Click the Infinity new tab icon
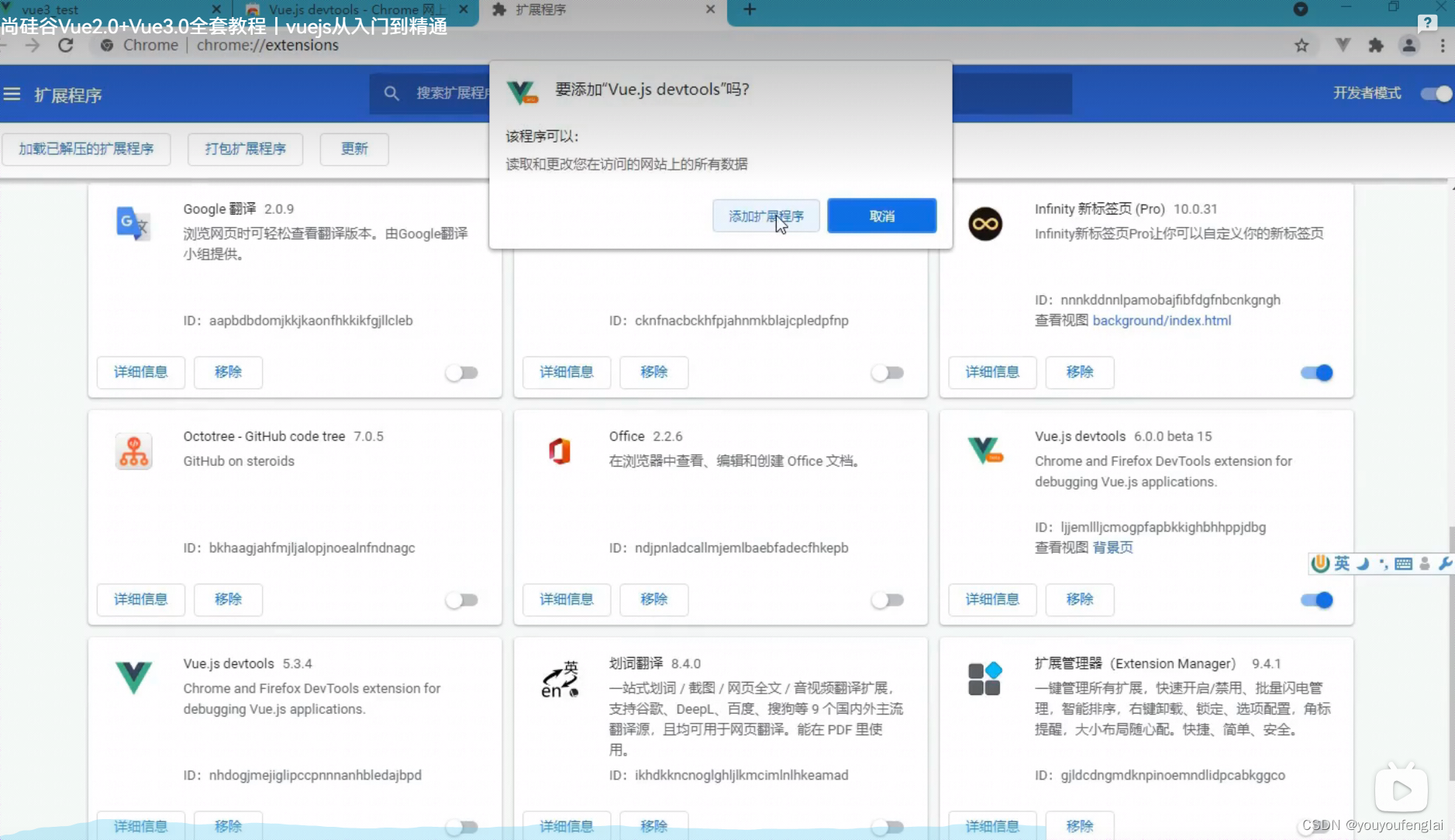This screenshot has width=1455, height=840. pyautogui.click(x=985, y=224)
